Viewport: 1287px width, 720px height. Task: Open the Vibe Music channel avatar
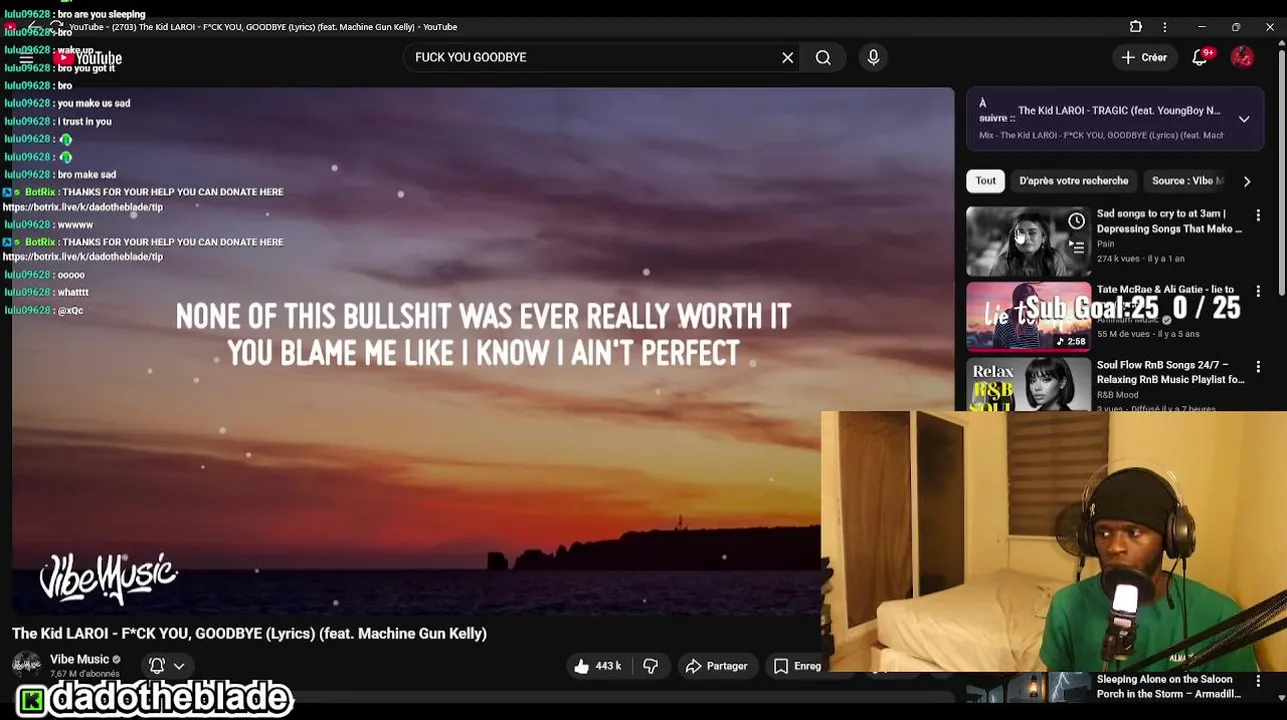click(x=27, y=665)
